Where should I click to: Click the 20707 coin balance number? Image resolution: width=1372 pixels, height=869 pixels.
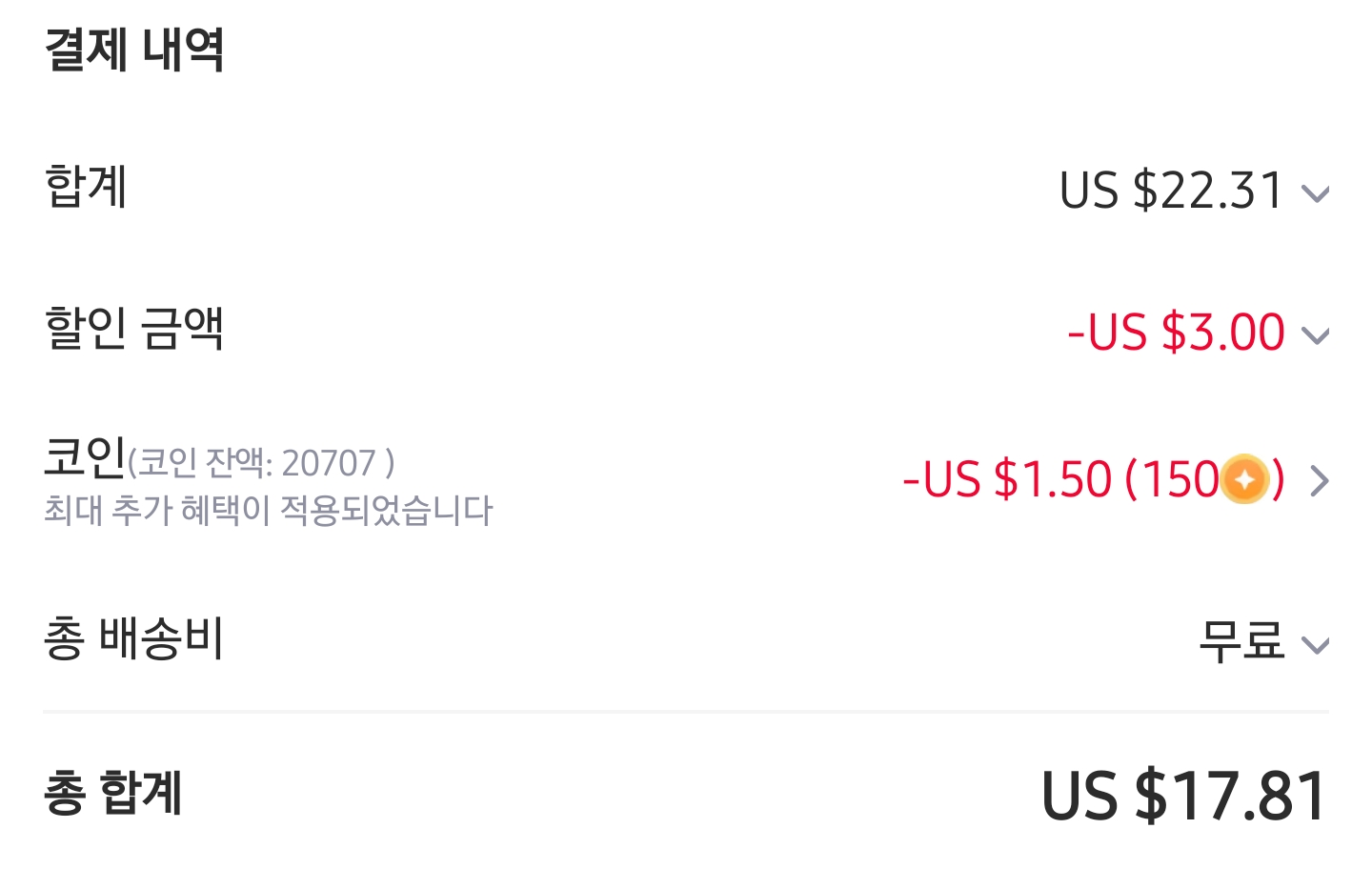pyautogui.click(x=329, y=464)
